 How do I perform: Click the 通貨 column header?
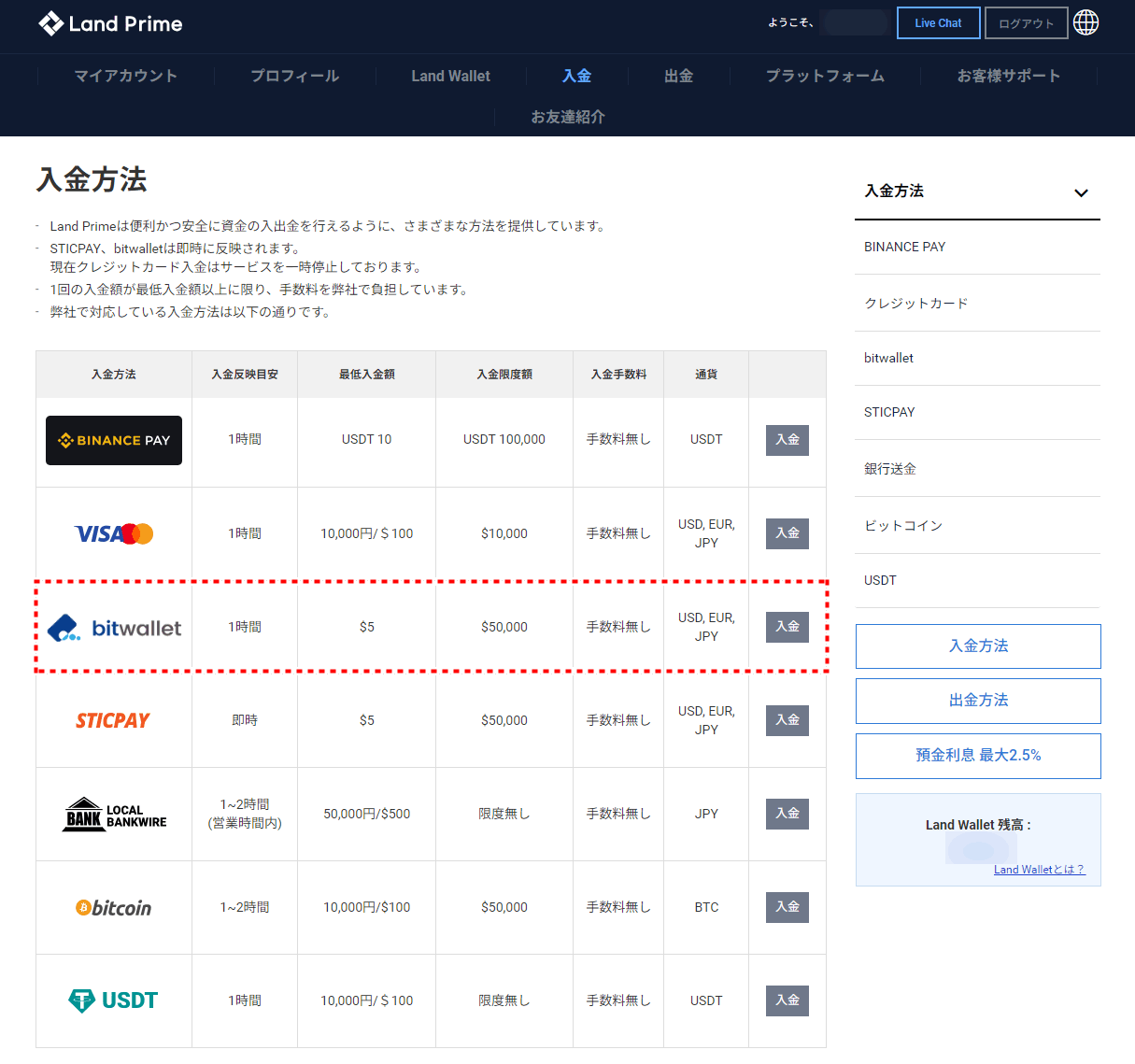point(706,374)
